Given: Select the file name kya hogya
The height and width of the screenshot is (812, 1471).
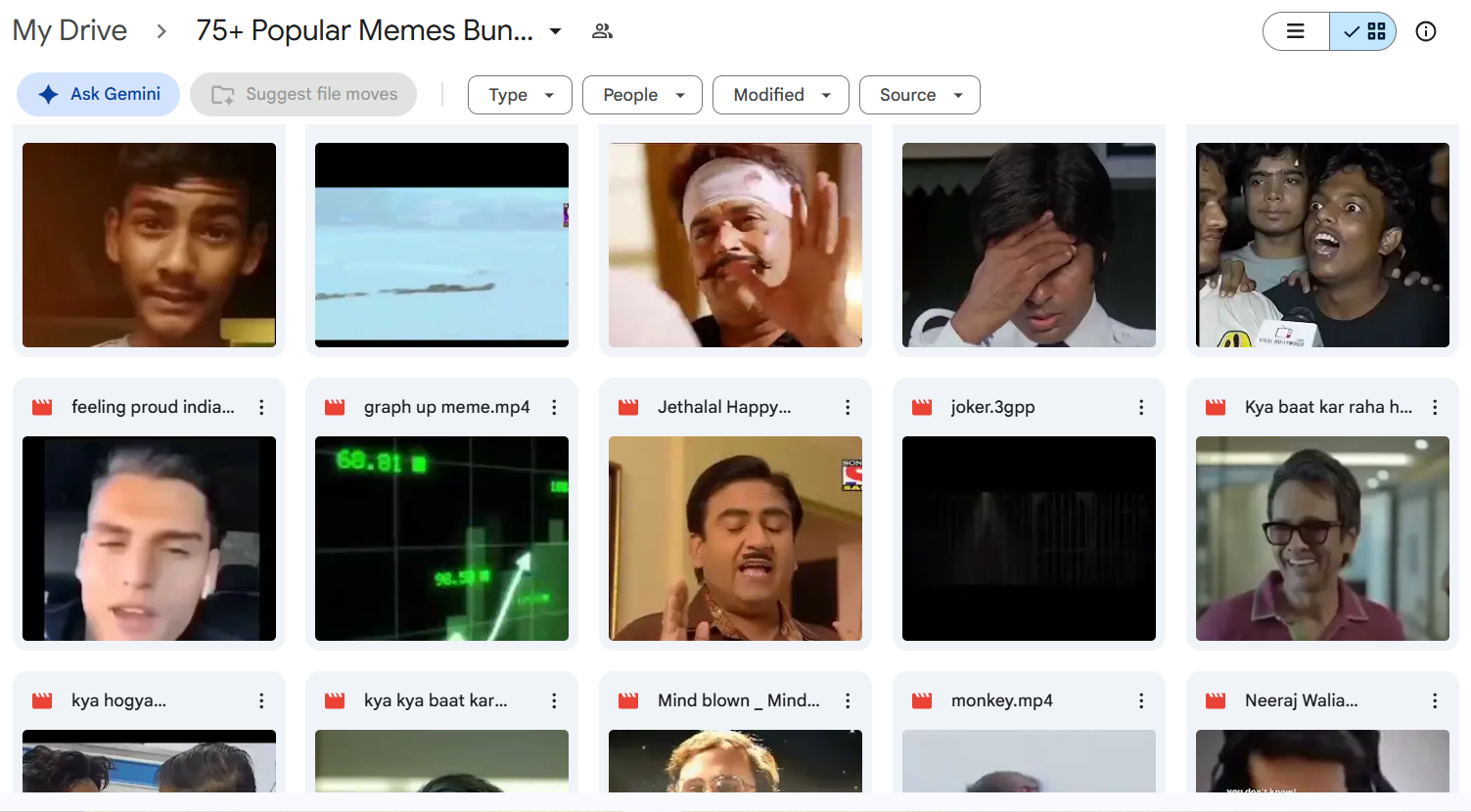Looking at the screenshot, I should (118, 700).
